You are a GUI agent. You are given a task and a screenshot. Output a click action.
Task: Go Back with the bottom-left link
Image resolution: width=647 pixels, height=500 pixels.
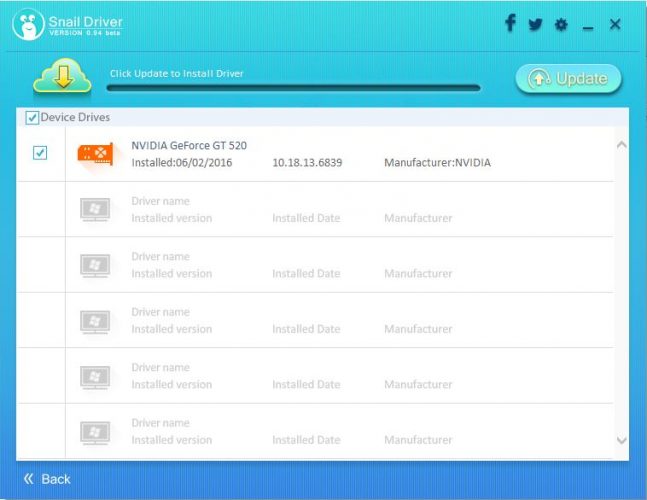click(47, 479)
